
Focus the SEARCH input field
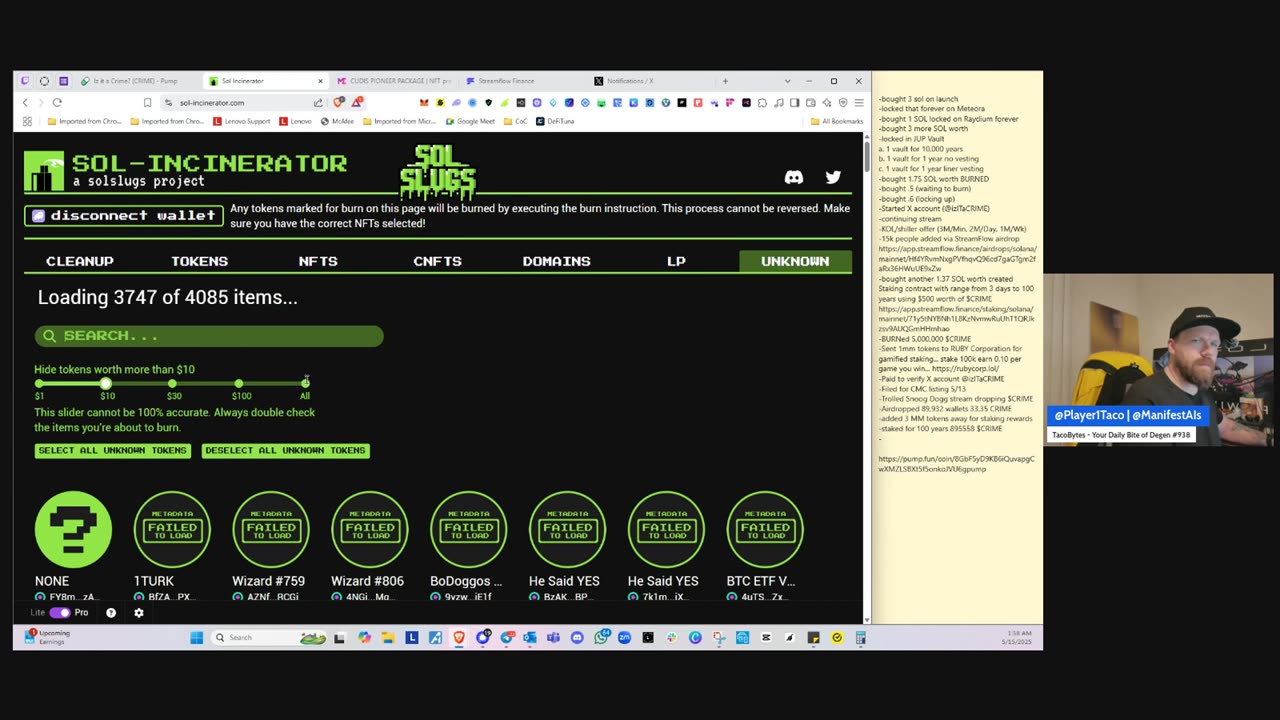(x=209, y=336)
